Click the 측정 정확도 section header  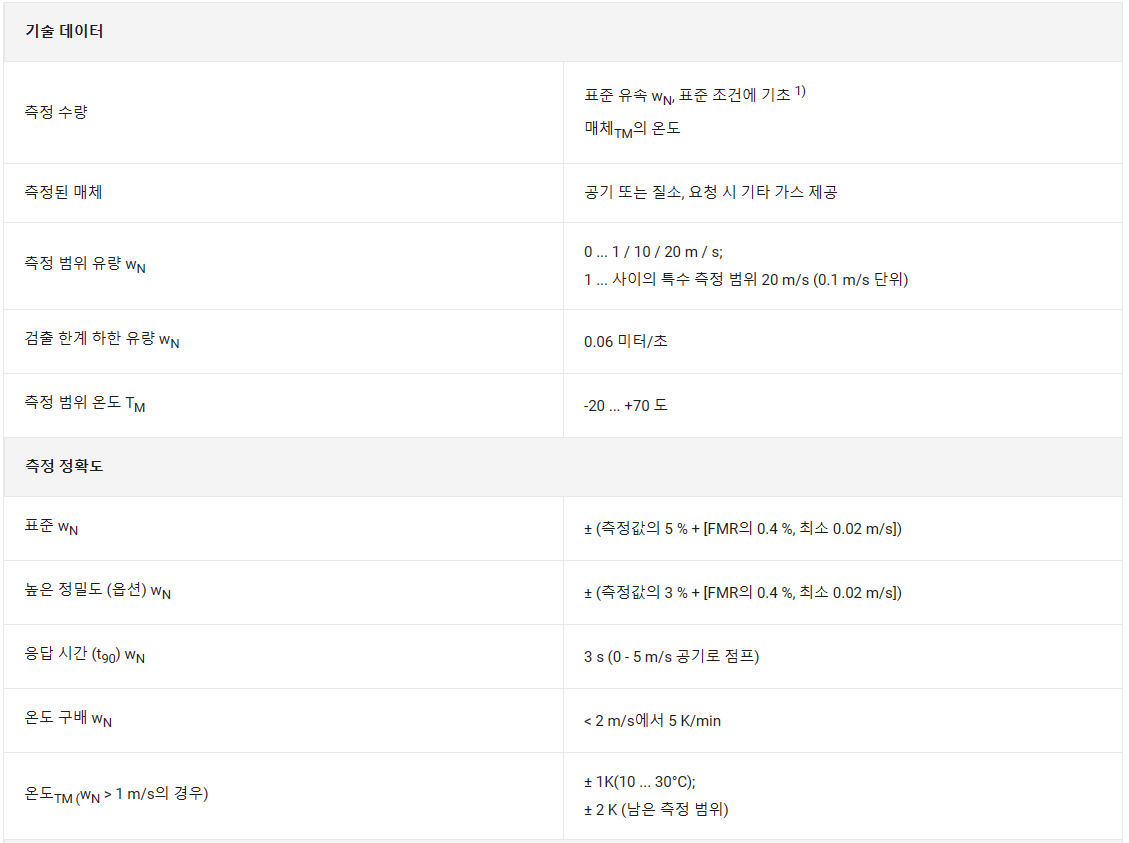pos(64,466)
